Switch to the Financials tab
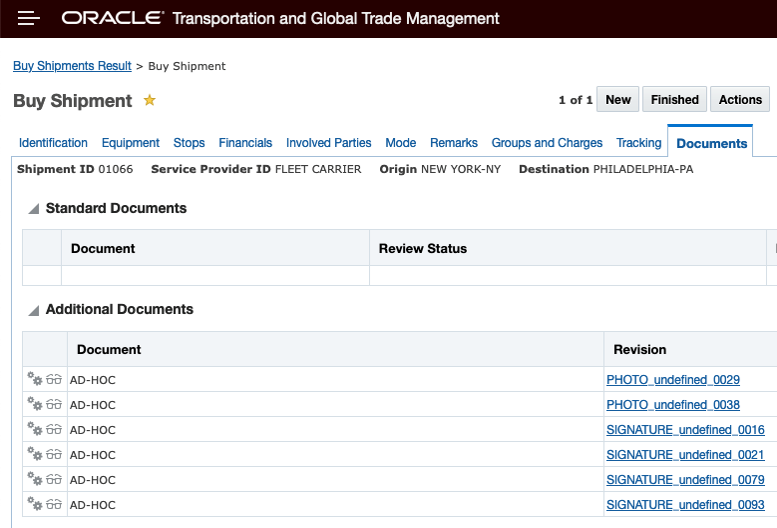Image resolution: width=777 pixels, height=528 pixels. click(x=245, y=143)
